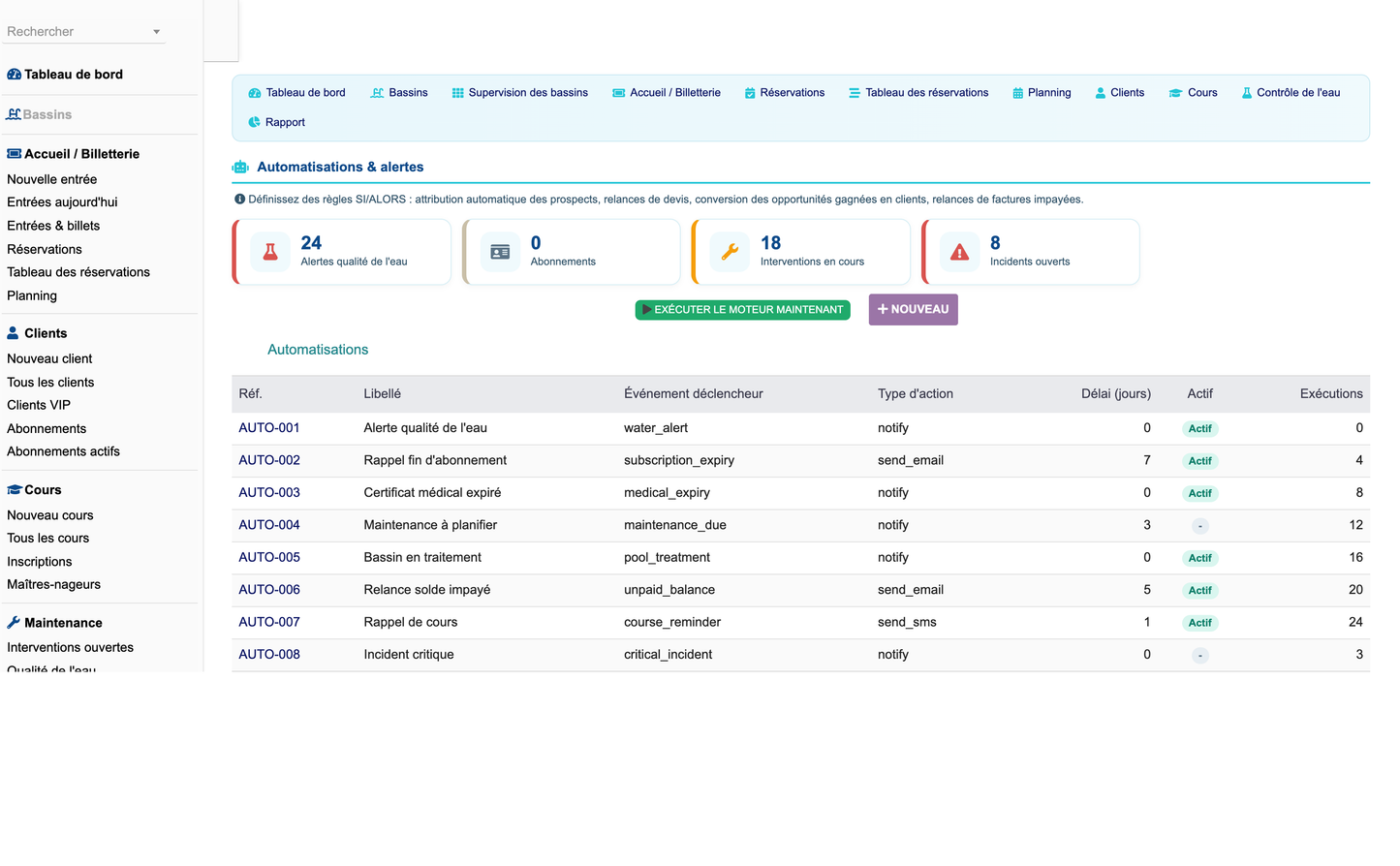Click the robot icon beside Automatisations & alertes
Image resolution: width=1400 pixels, height=866 pixels.
240,168
